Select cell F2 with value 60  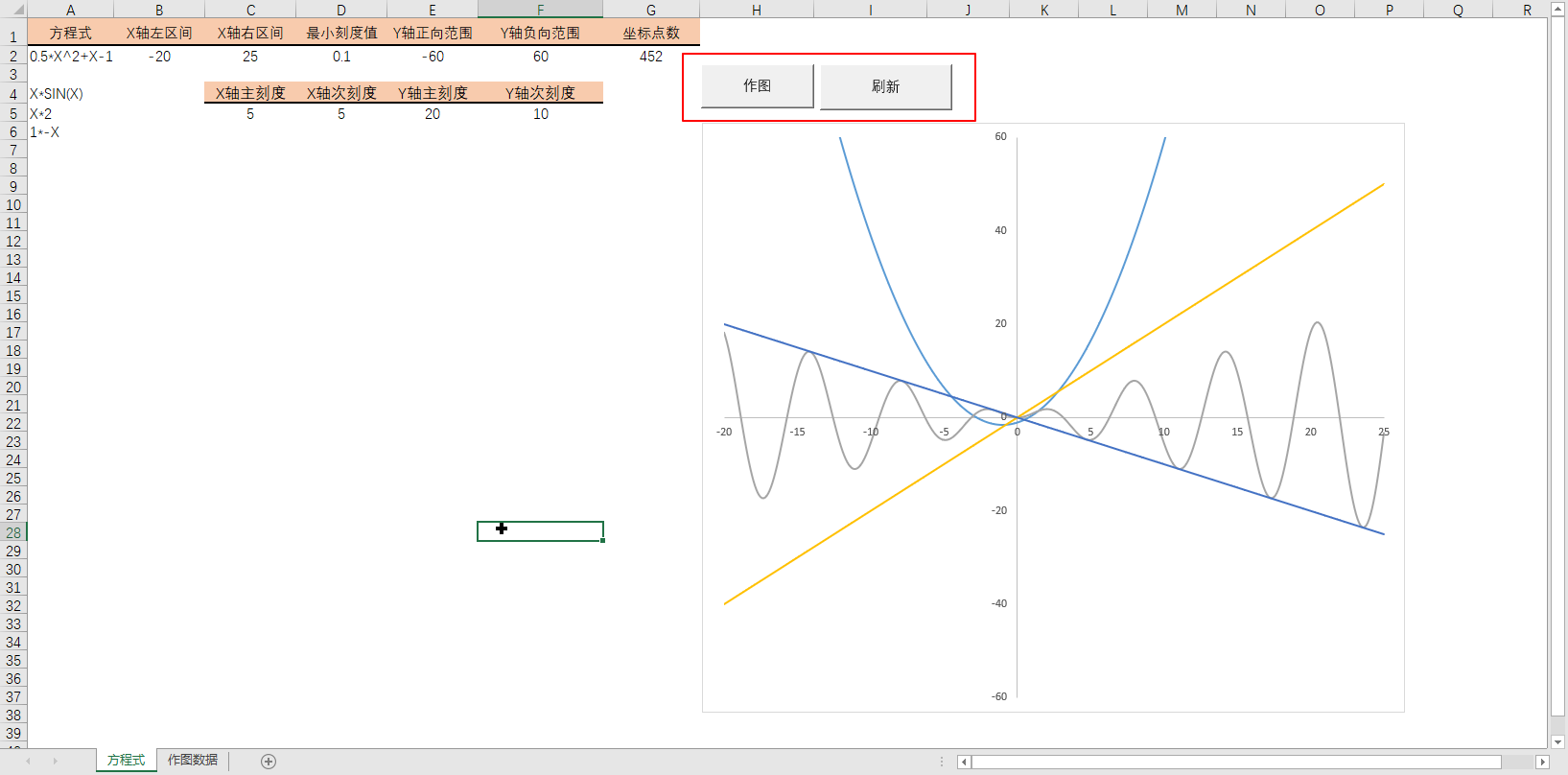[x=541, y=57]
